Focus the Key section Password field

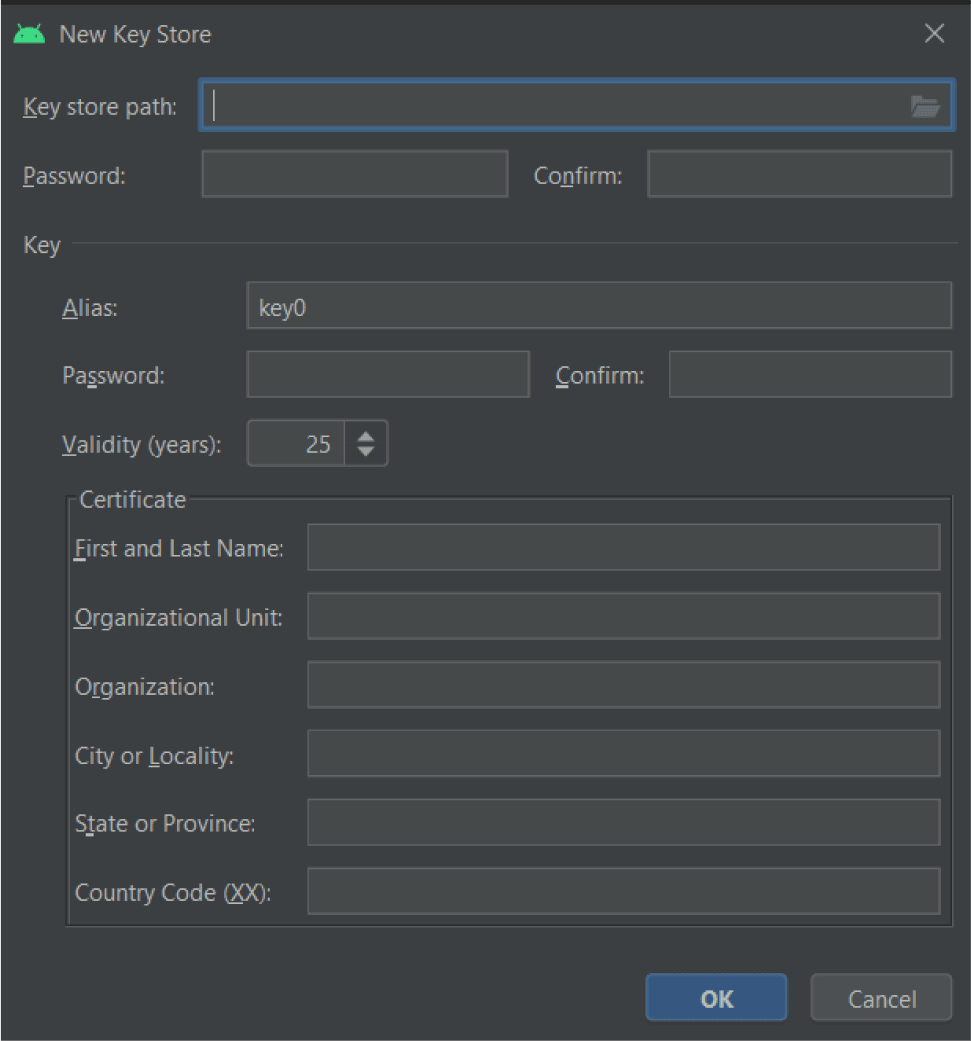click(x=387, y=375)
